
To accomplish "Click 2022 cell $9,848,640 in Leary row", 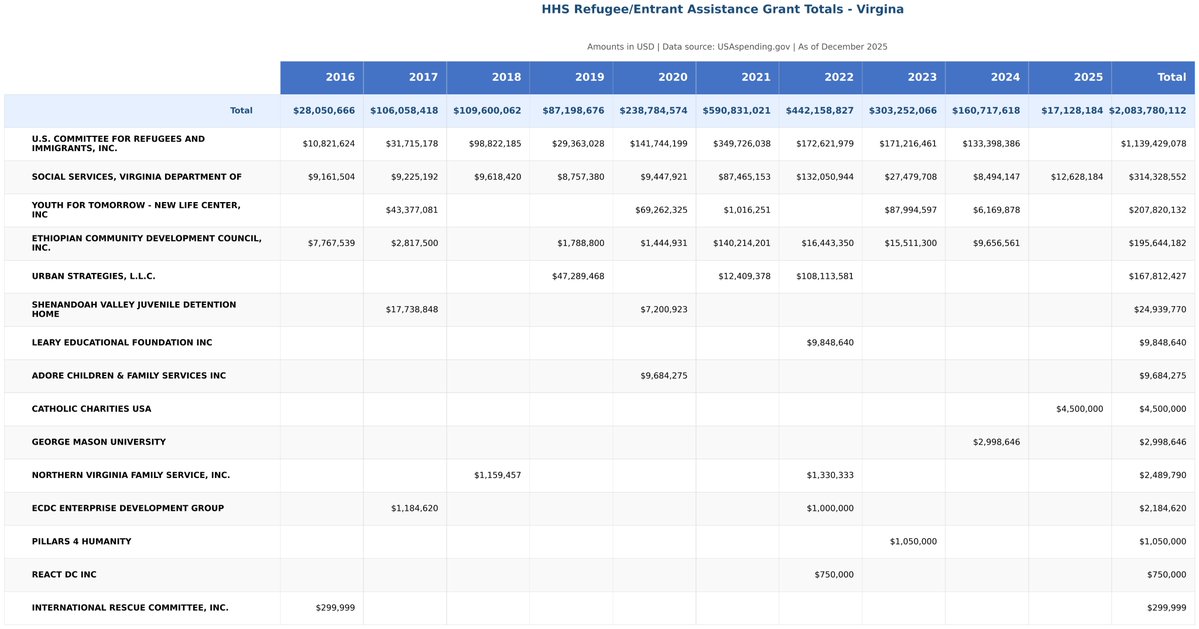I will 830,342.
